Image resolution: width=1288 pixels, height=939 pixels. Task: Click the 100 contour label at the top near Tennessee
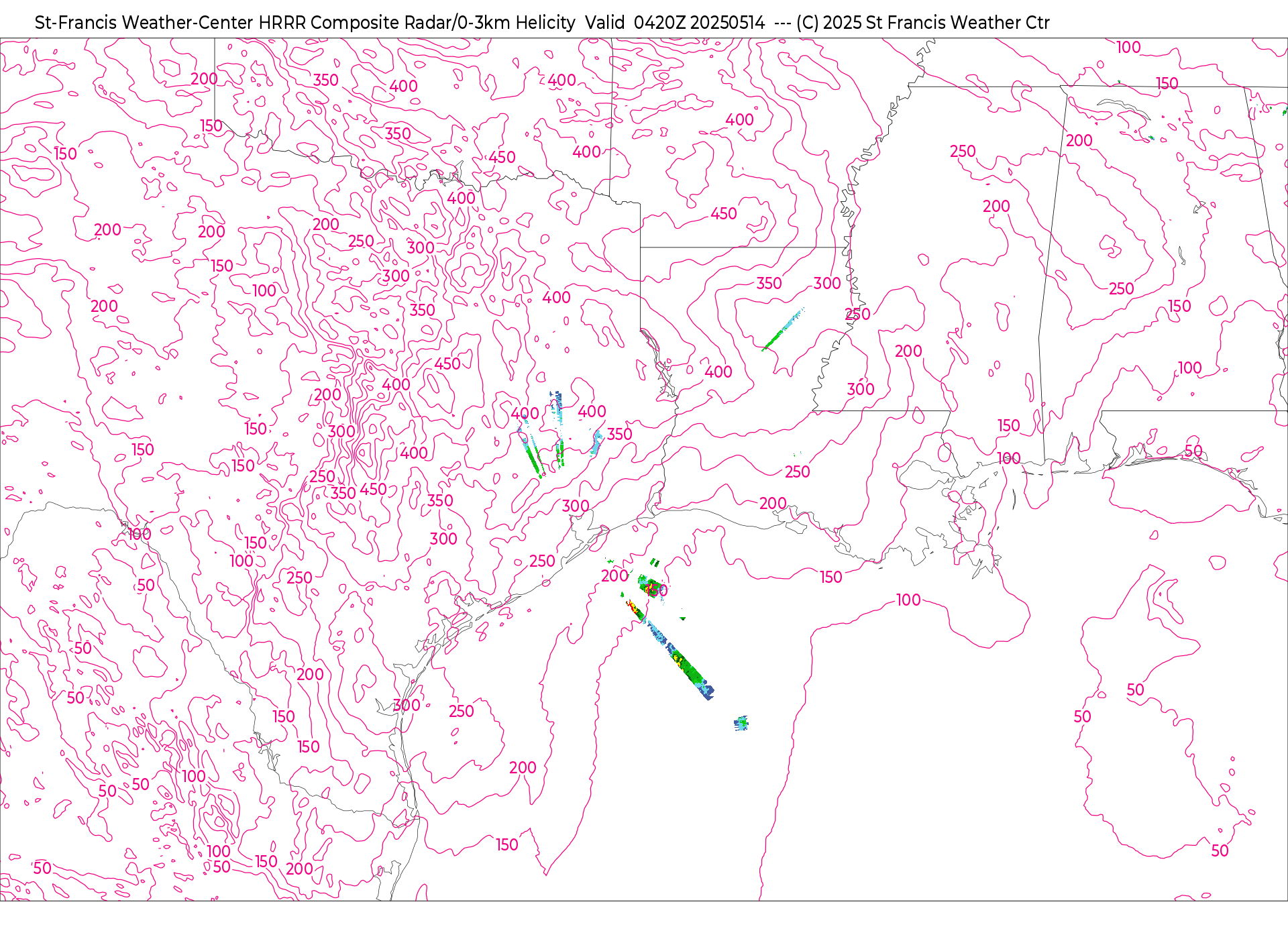pyautogui.click(x=1128, y=48)
